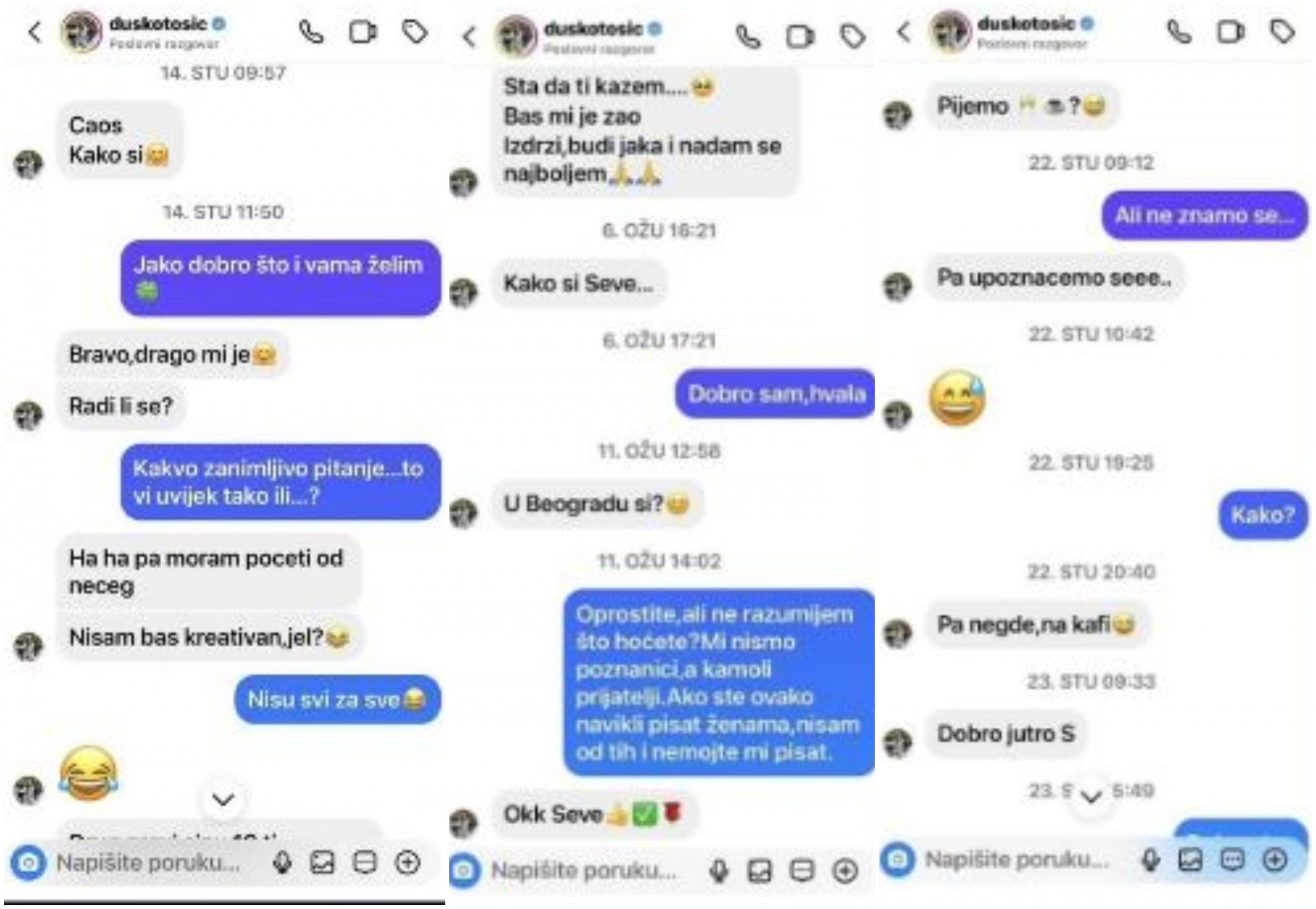Open the gallery image icon in the middle message bar
The height and width of the screenshot is (909, 1316).
[760, 871]
